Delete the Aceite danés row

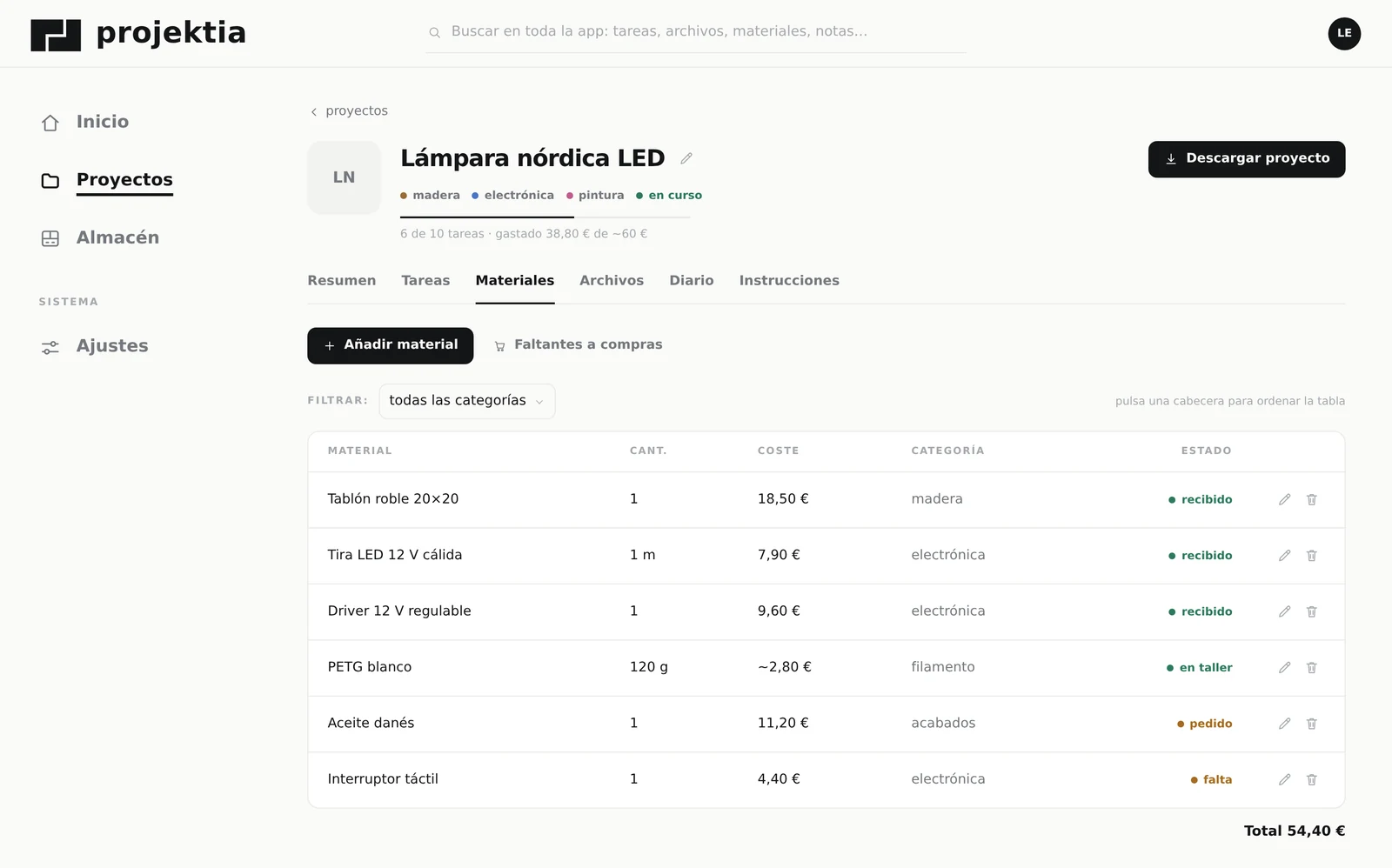tap(1311, 723)
